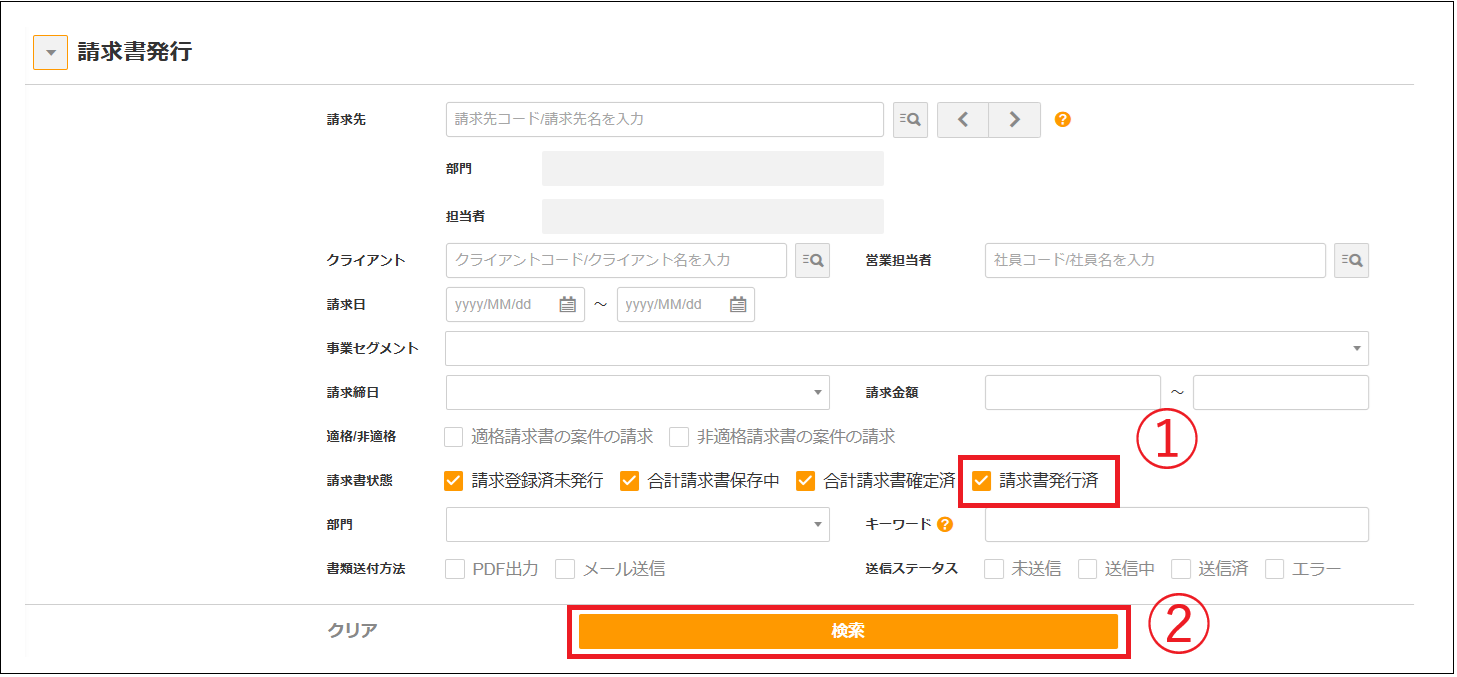Expand the 部門 dropdown list
This screenshot has width=1457, height=677.
[x=637, y=524]
